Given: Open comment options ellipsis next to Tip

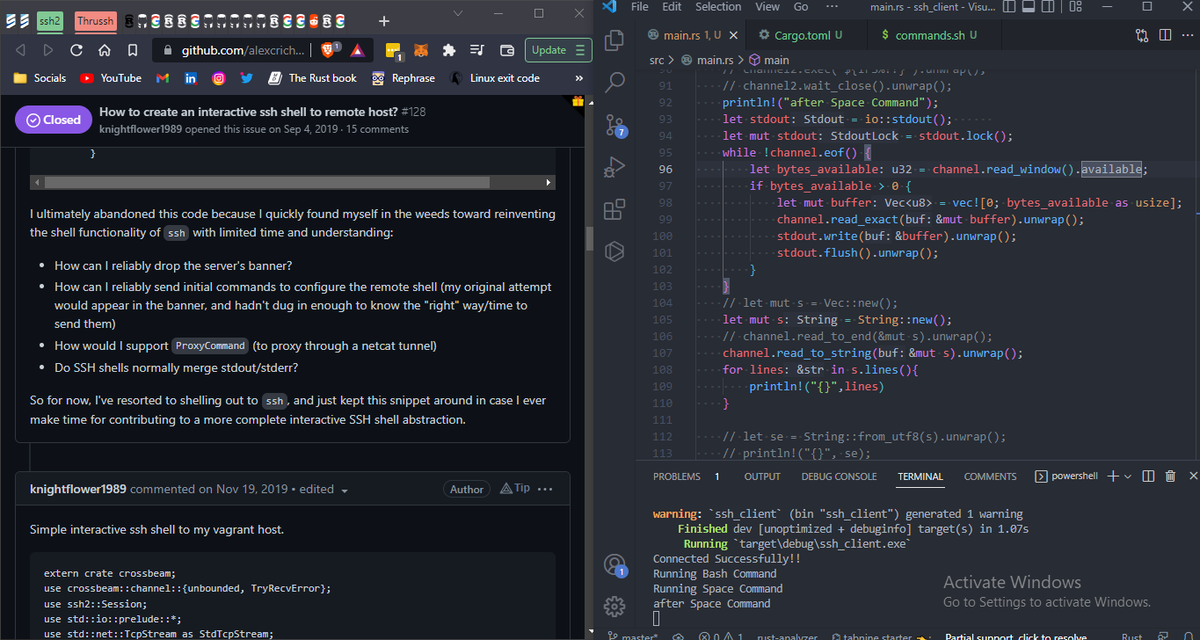Looking at the screenshot, I should 545,489.
